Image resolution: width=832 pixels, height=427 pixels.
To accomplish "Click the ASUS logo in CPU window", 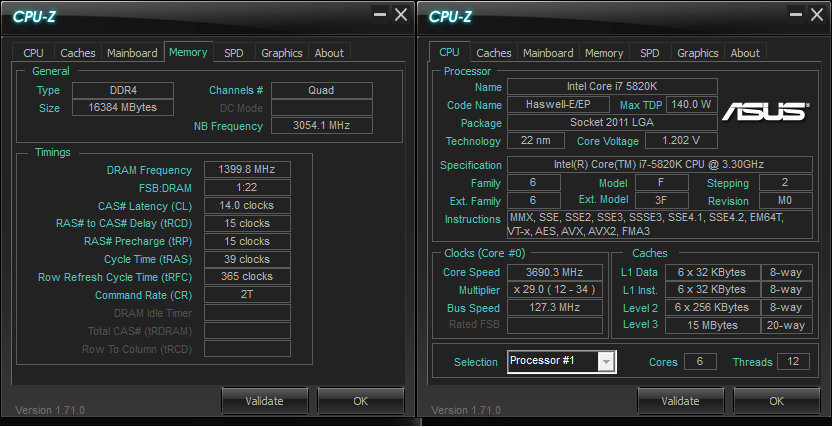I will pyautogui.click(x=765, y=111).
